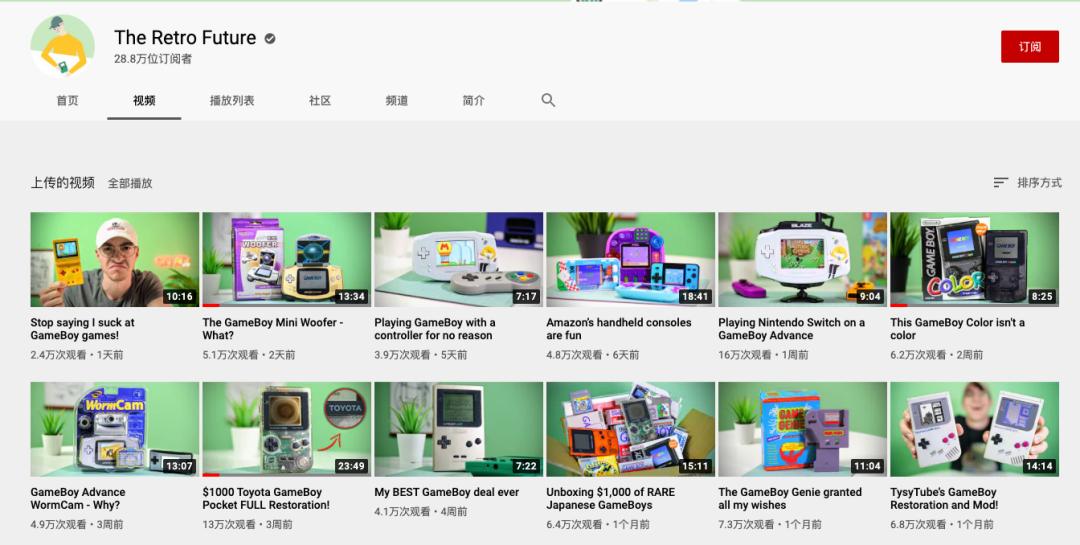Click title 'Stop saying I suck at GameBoy games!'
Image resolution: width=1080 pixels, height=545 pixels.
point(83,329)
